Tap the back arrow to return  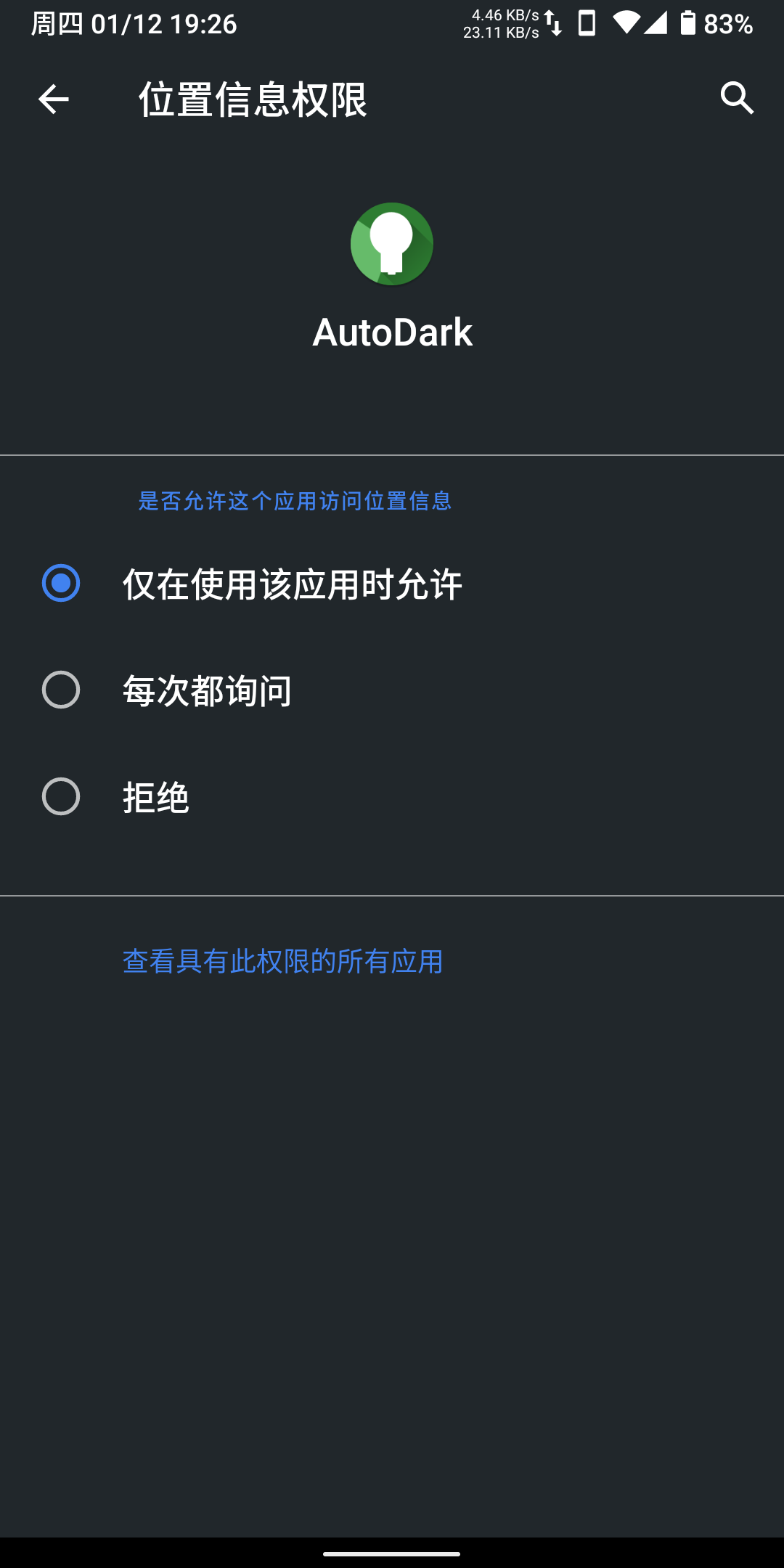pos(52,99)
